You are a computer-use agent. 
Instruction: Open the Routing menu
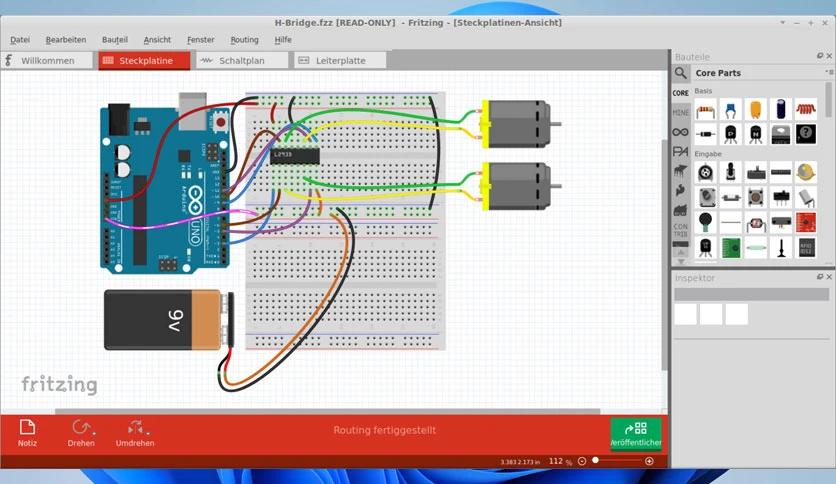pos(244,39)
